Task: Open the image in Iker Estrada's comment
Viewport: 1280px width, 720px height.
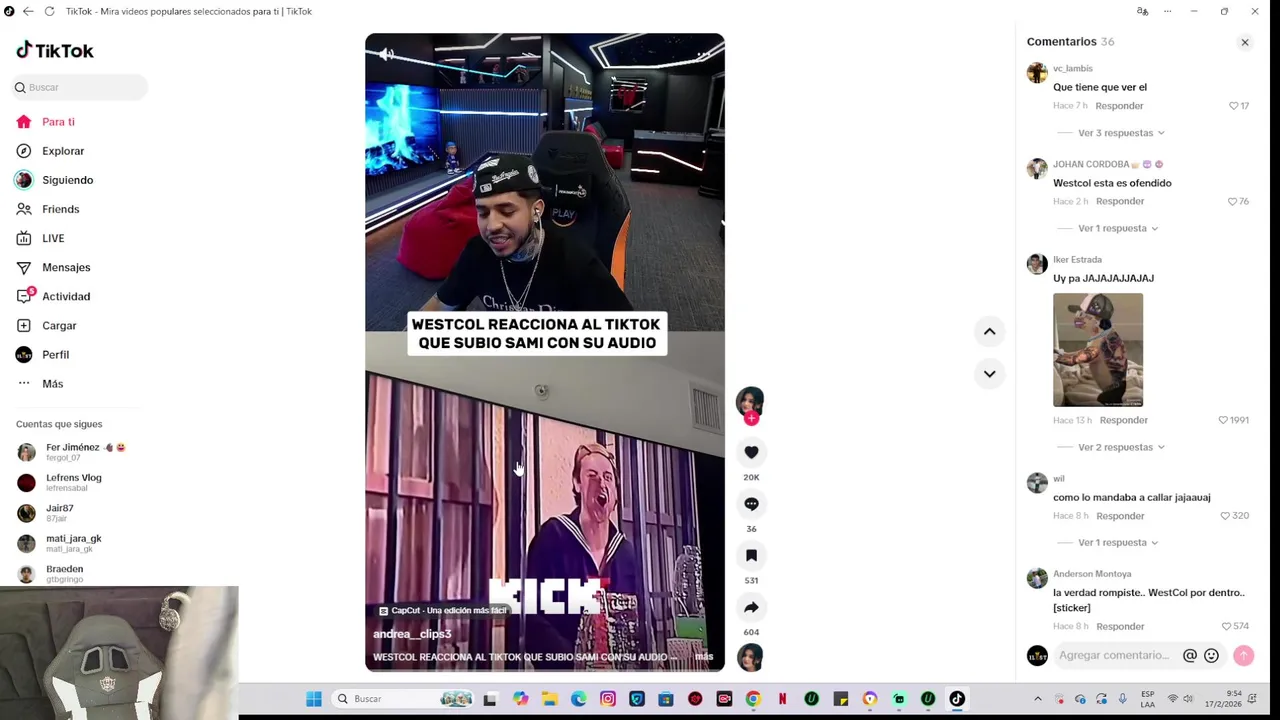Action: tap(1098, 350)
